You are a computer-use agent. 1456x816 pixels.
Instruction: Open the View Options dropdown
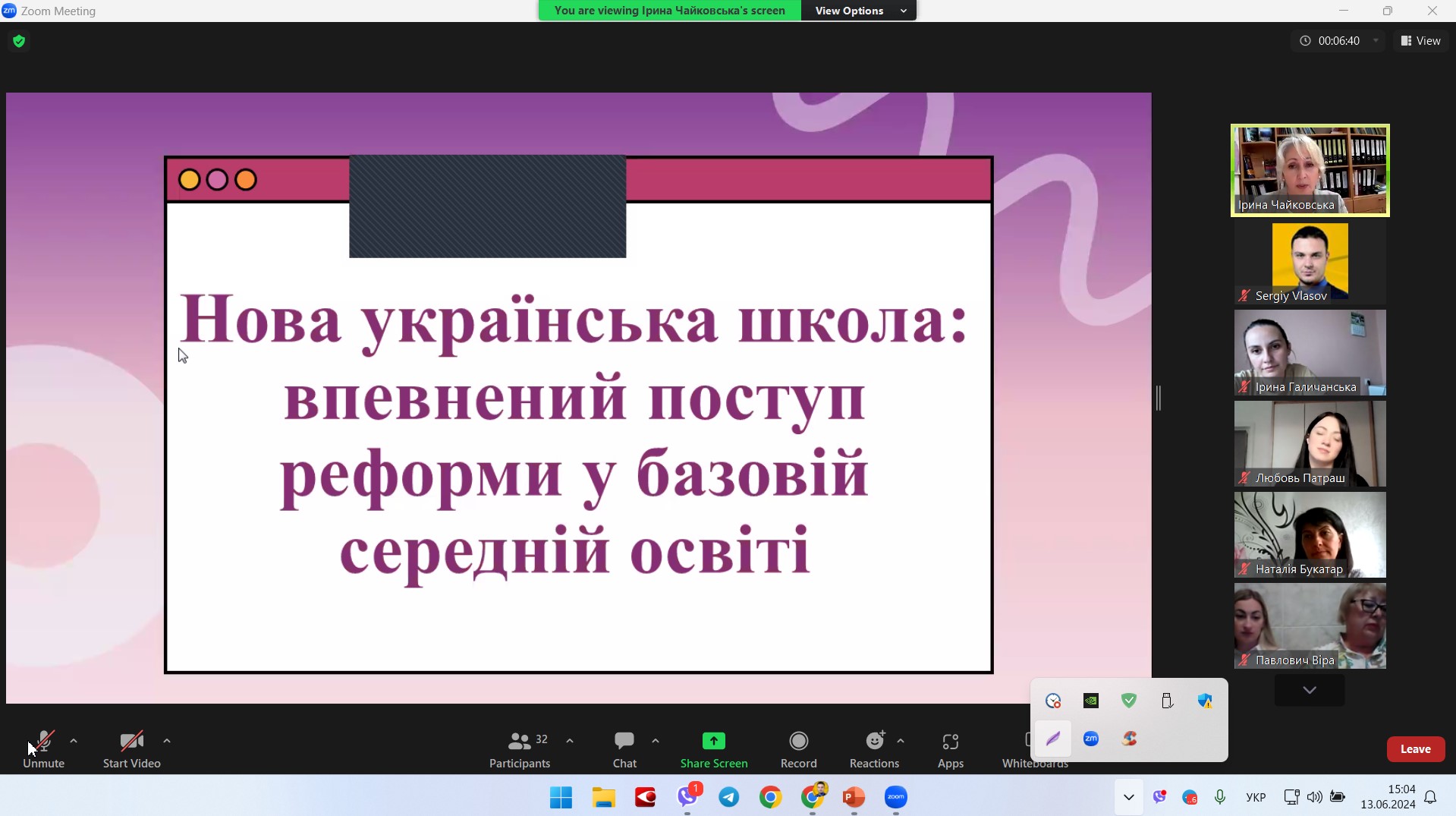(858, 11)
